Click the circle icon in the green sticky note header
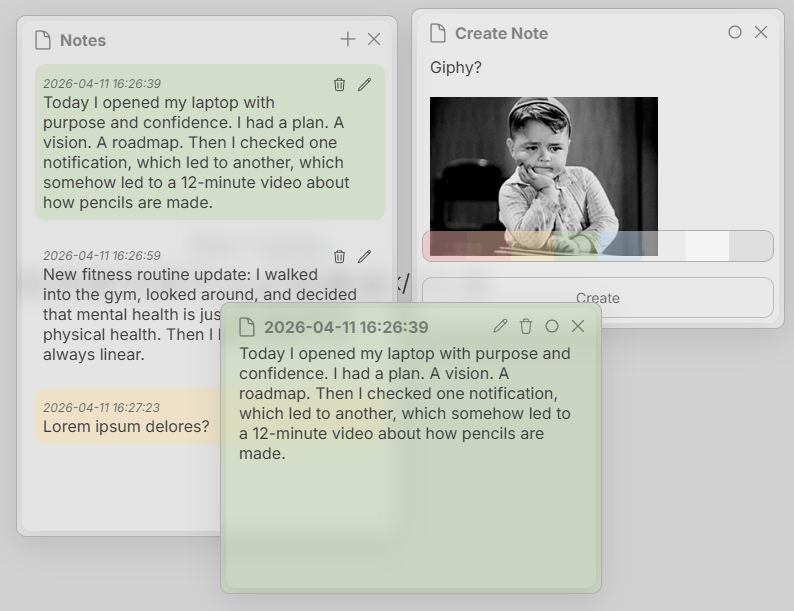This screenshot has width=794, height=611. tap(552, 326)
